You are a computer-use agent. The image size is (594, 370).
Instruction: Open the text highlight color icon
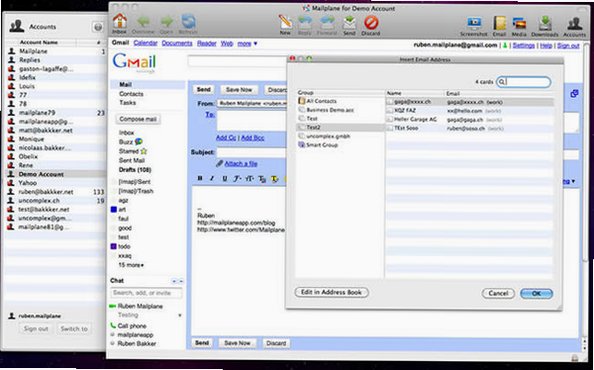coord(275,179)
